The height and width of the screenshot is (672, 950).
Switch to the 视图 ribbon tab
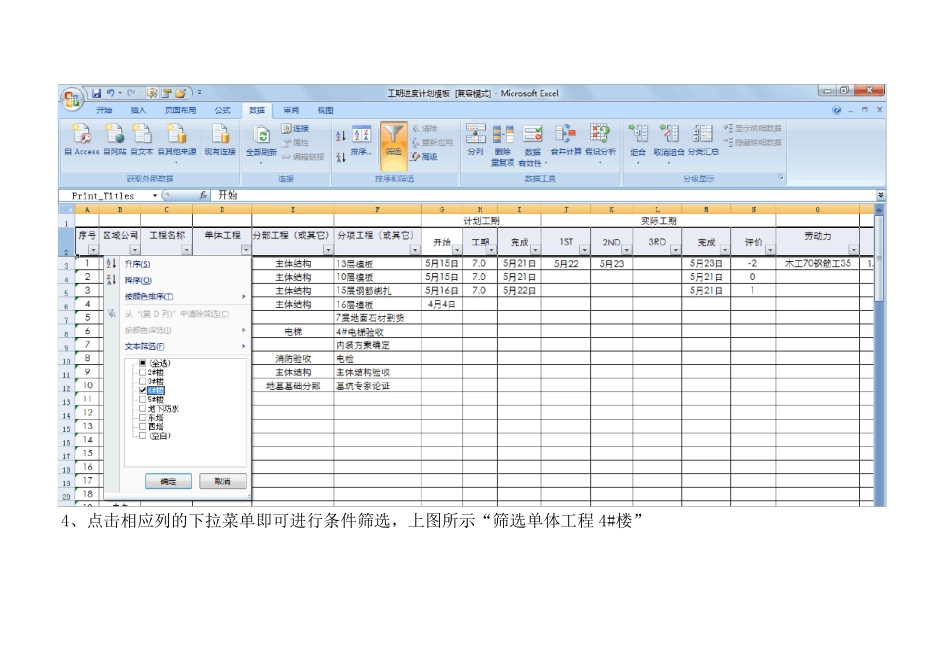(325, 110)
